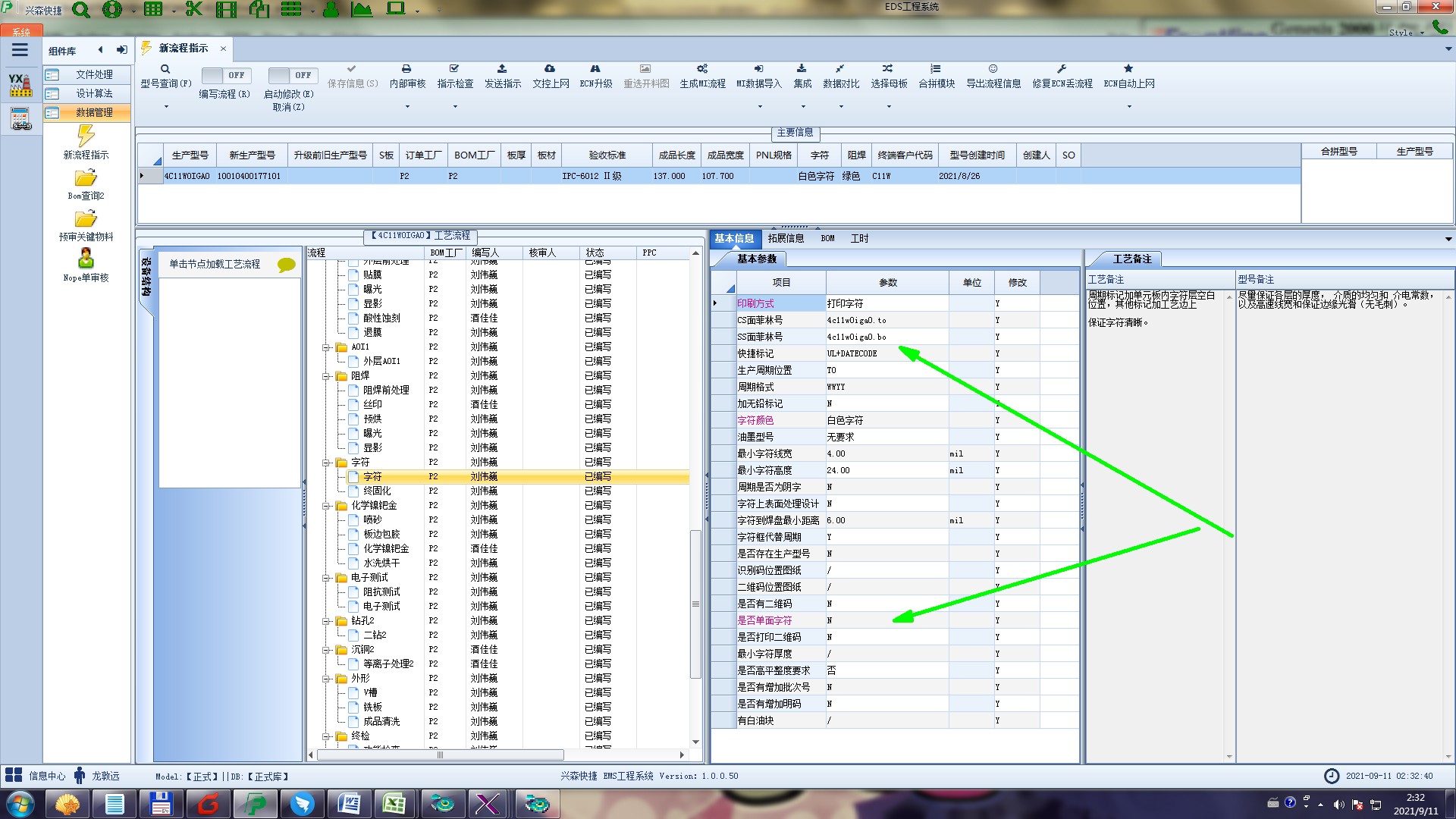Click the 合拼模块 list tool
Viewport: 1456px width, 819px height.
click(937, 77)
